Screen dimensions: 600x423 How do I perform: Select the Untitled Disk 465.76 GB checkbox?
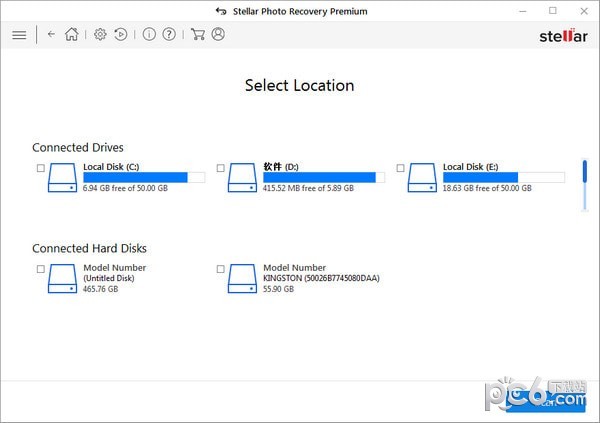tap(41, 269)
